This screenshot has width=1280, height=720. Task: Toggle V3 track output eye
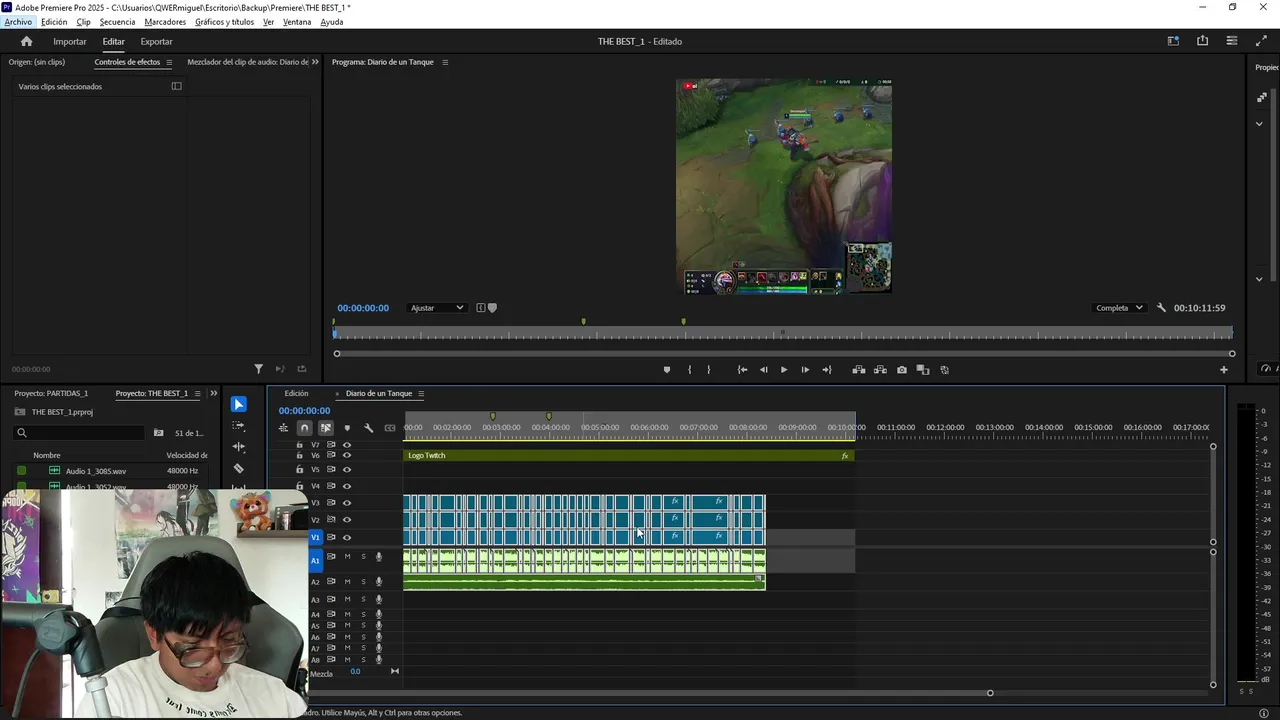tap(347, 503)
